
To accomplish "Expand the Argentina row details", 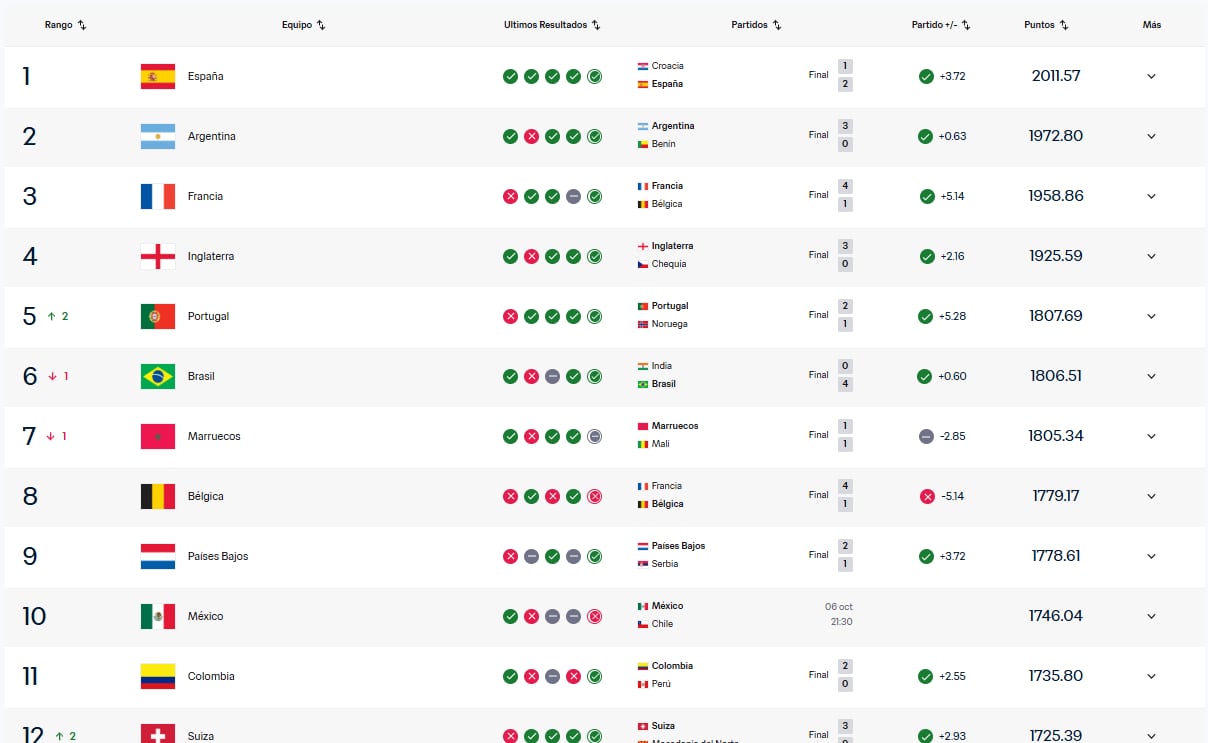I will point(1151,136).
